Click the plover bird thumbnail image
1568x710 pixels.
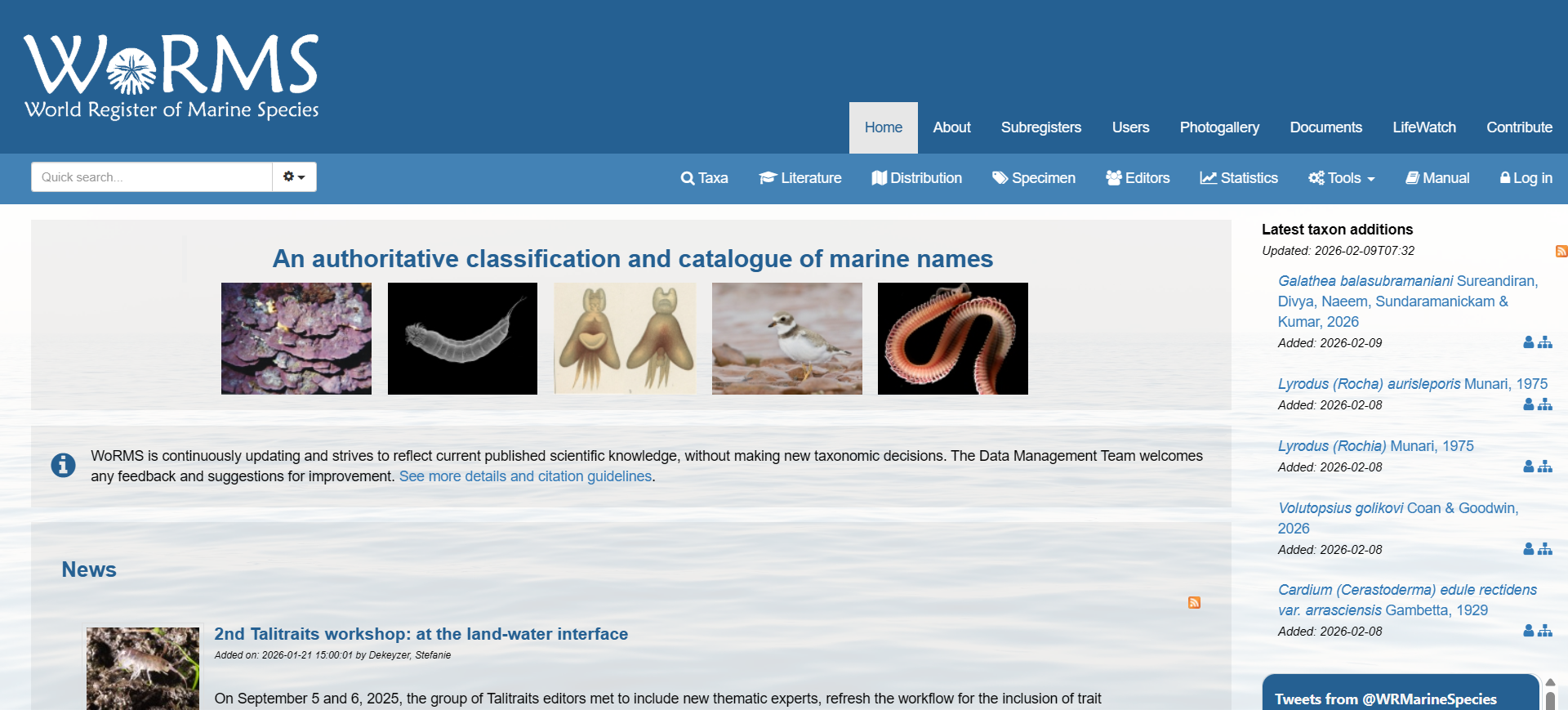pyautogui.click(x=786, y=338)
